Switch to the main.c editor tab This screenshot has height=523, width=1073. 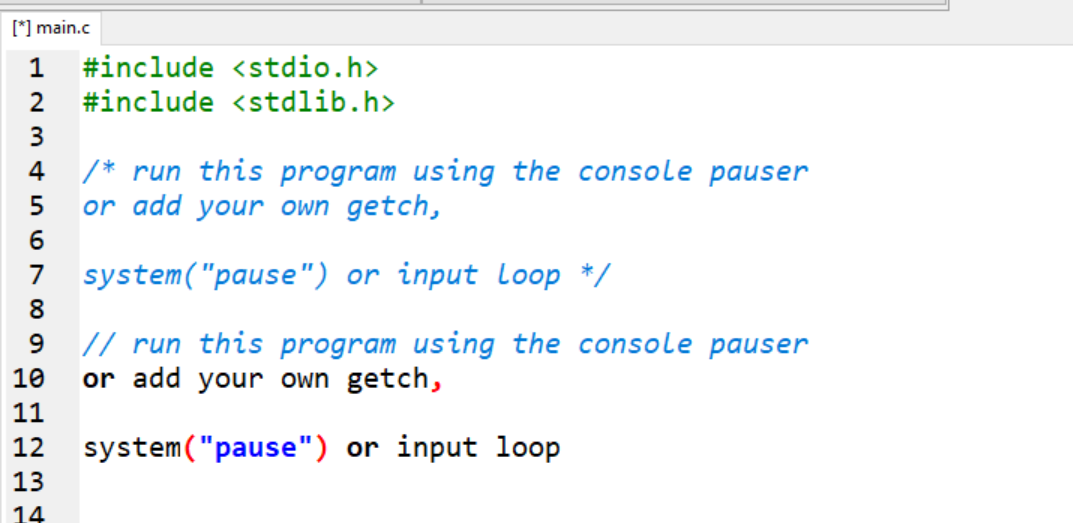tap(51, 28)
